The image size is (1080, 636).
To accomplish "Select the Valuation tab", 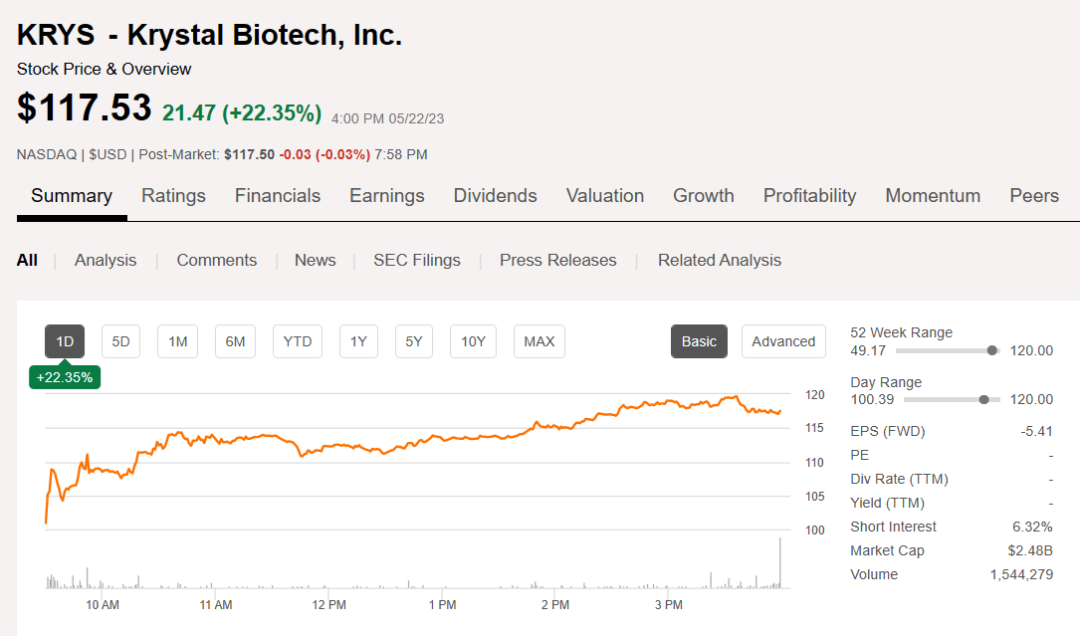I will pos(604,196).
